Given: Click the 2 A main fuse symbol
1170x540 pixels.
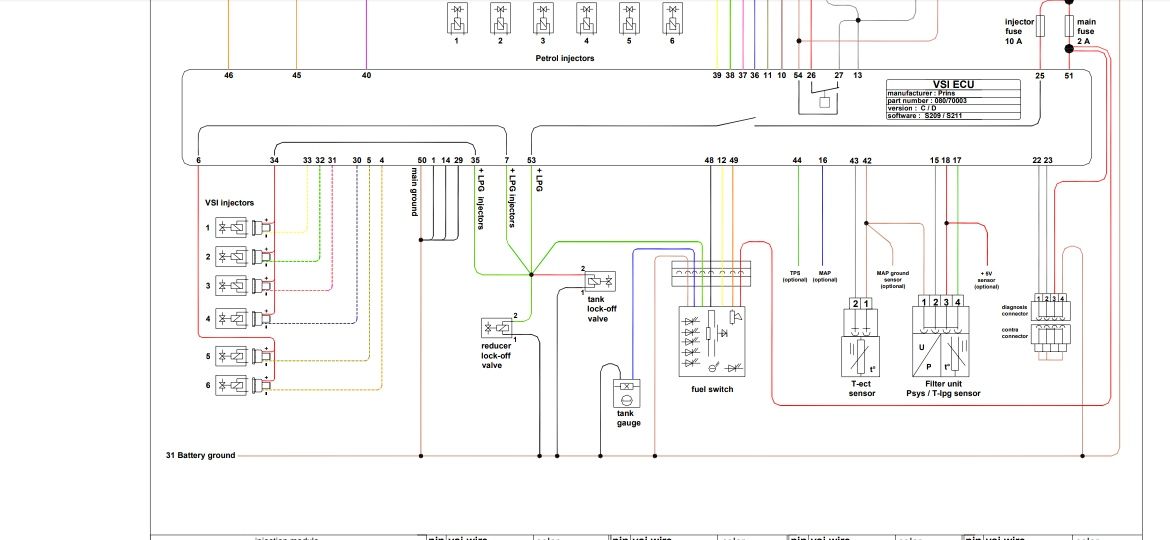Looking at the screenshot, I should point(1069,27).
